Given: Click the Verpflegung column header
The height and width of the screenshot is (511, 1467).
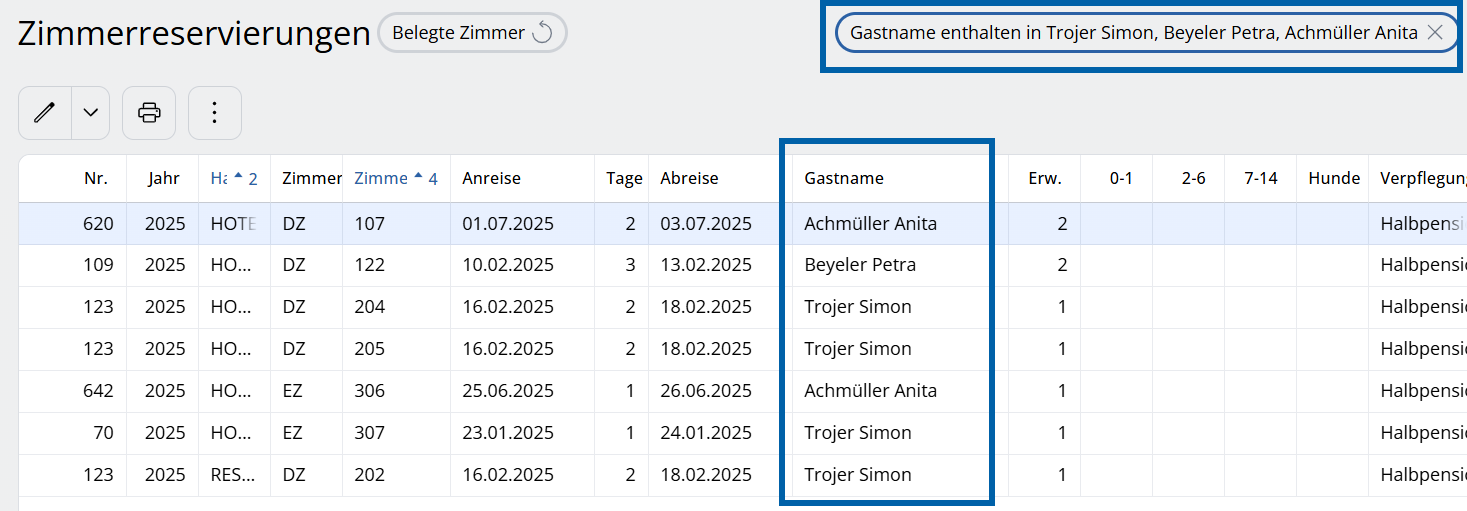Looking at the screenshot, I should [1422, 179].
